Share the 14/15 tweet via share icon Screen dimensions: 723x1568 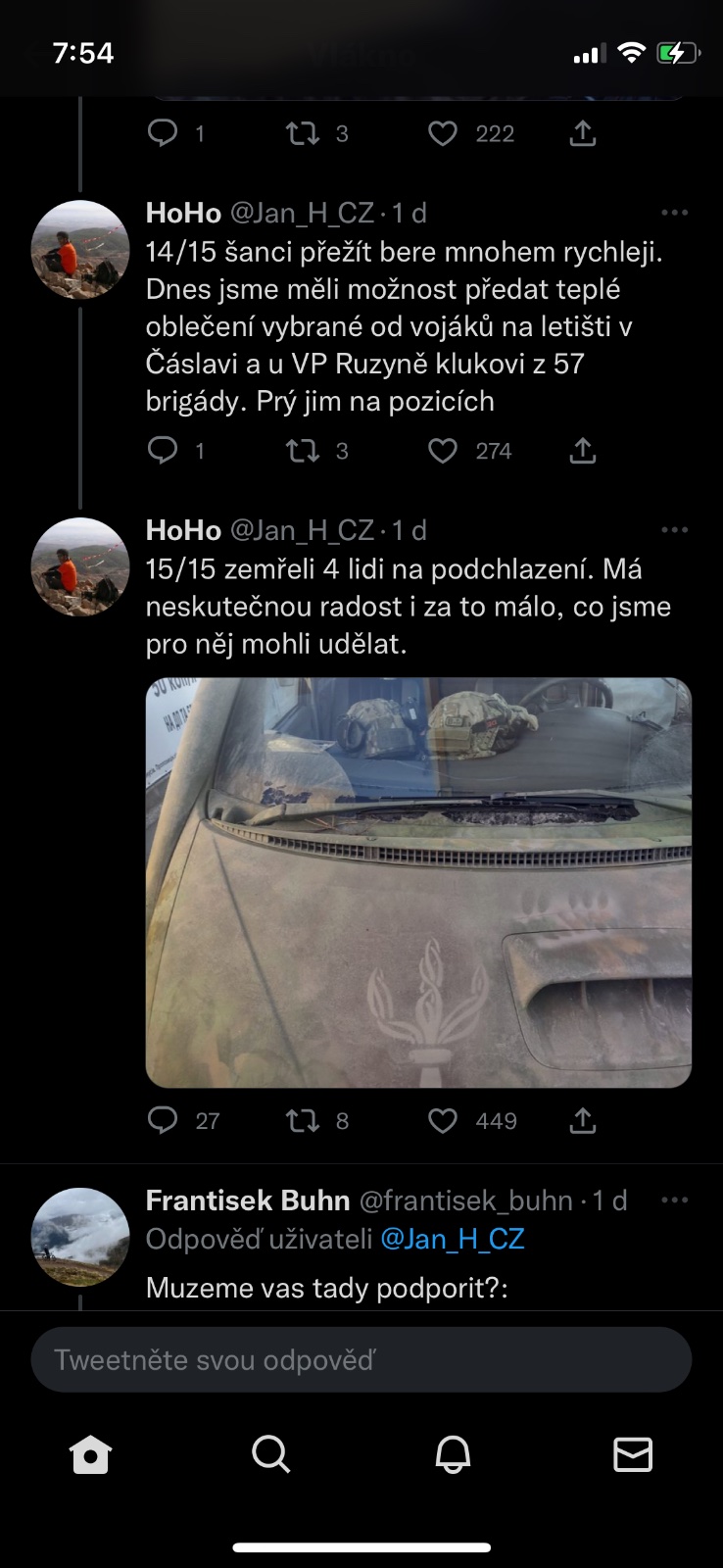(583, 451)
